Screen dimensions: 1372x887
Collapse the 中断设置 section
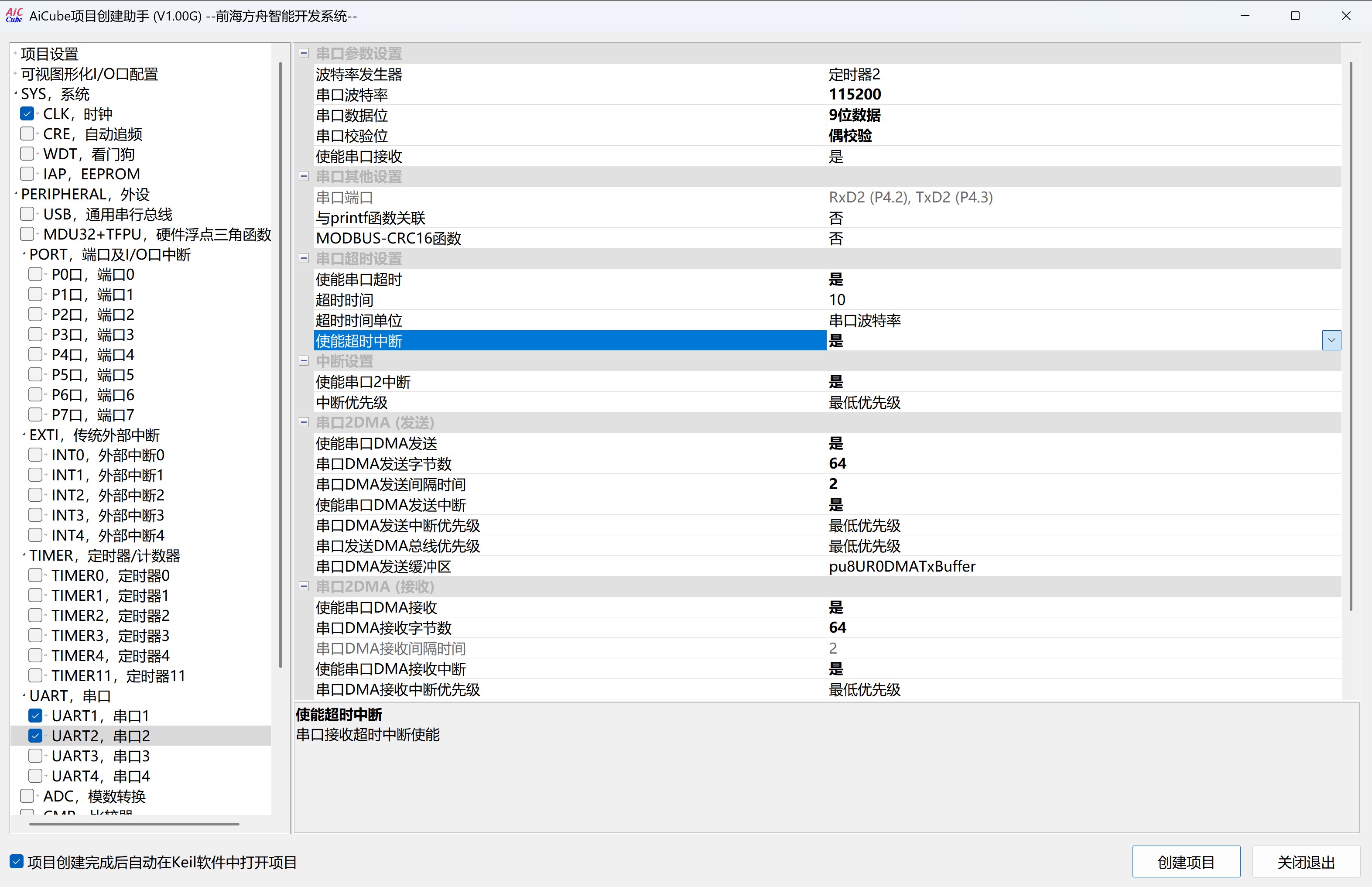tap(304, 361)
